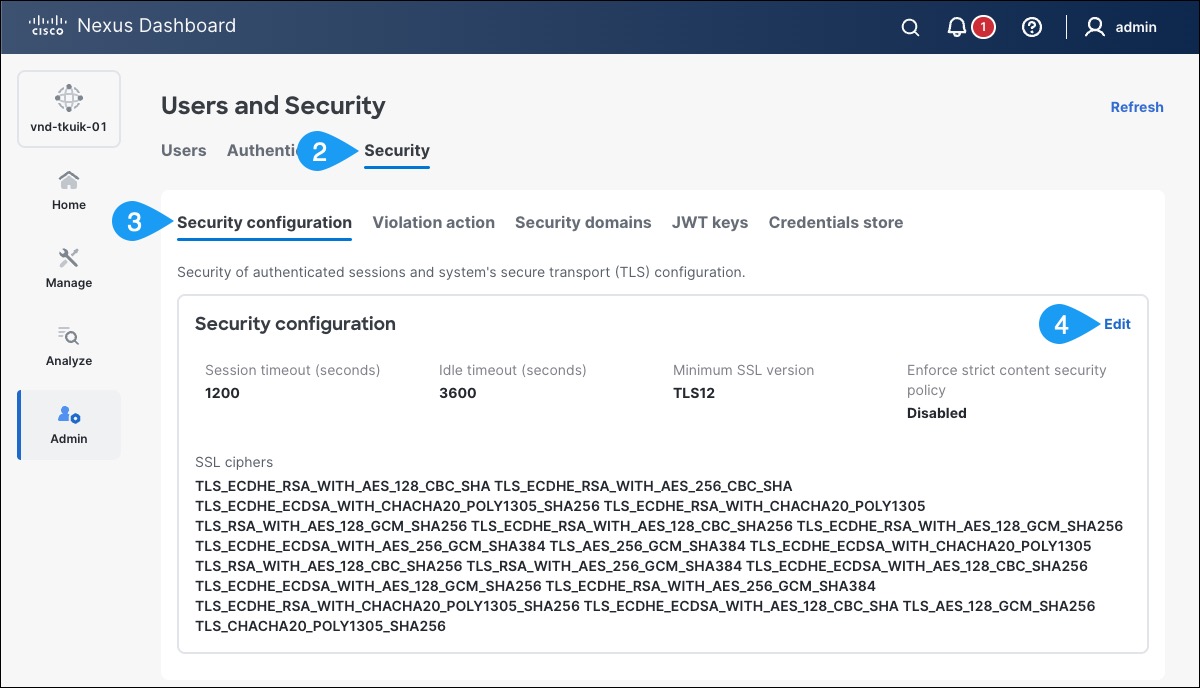Edit the Security configuration settings
The height and width of the screenshot is (688, 1200).
1118,324
